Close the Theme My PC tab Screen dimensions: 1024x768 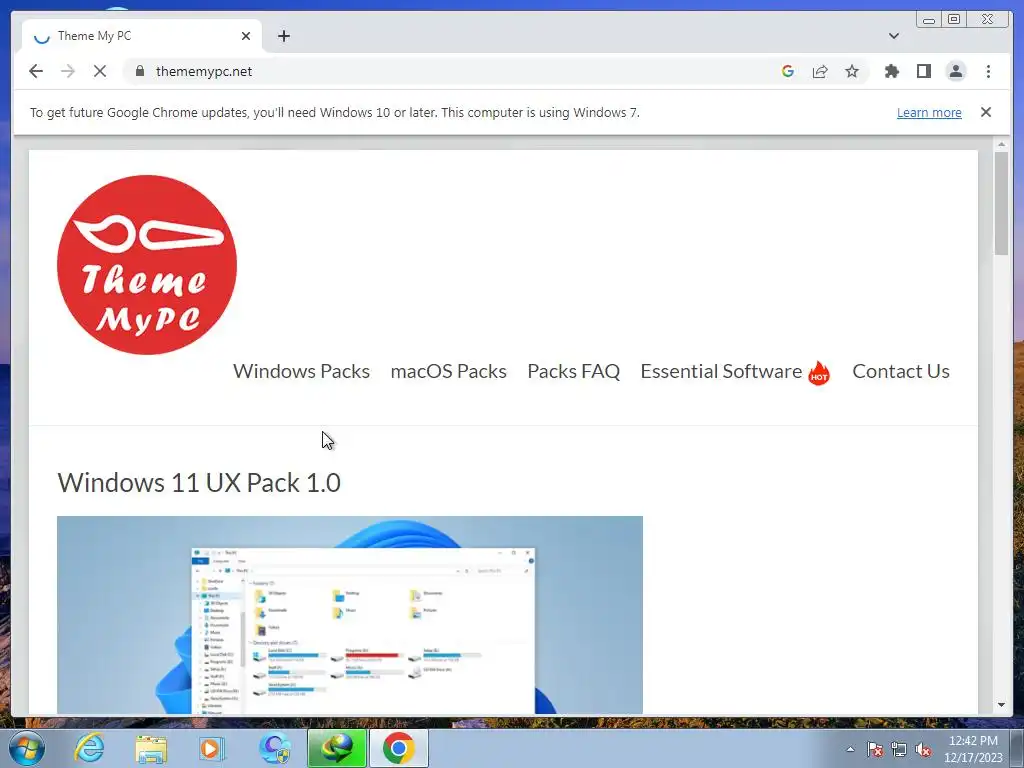246,36
